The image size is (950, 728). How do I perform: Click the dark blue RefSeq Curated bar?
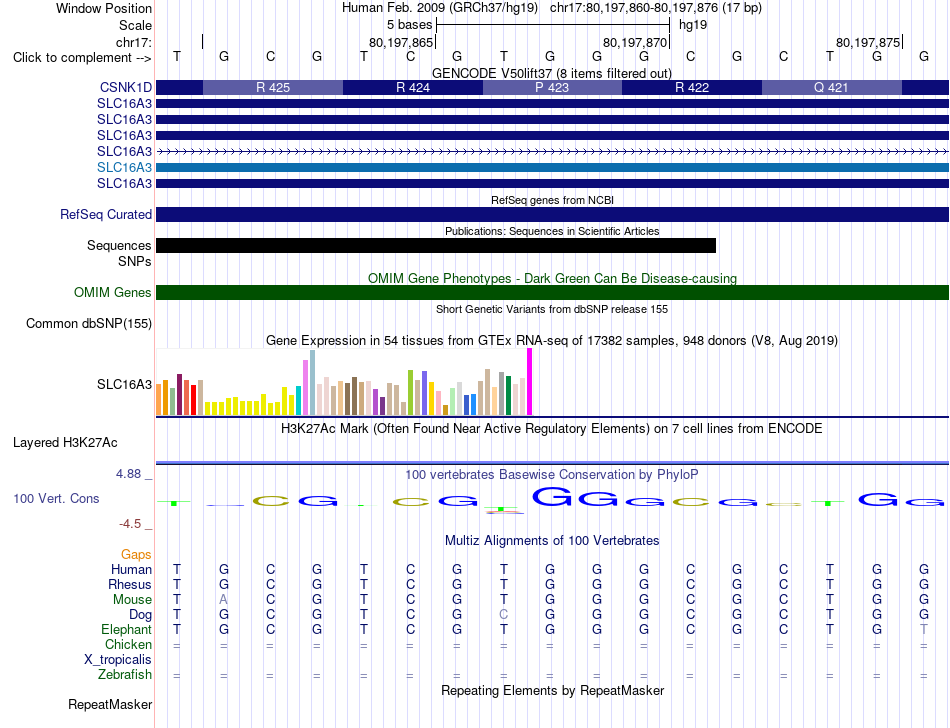[553, 214]
